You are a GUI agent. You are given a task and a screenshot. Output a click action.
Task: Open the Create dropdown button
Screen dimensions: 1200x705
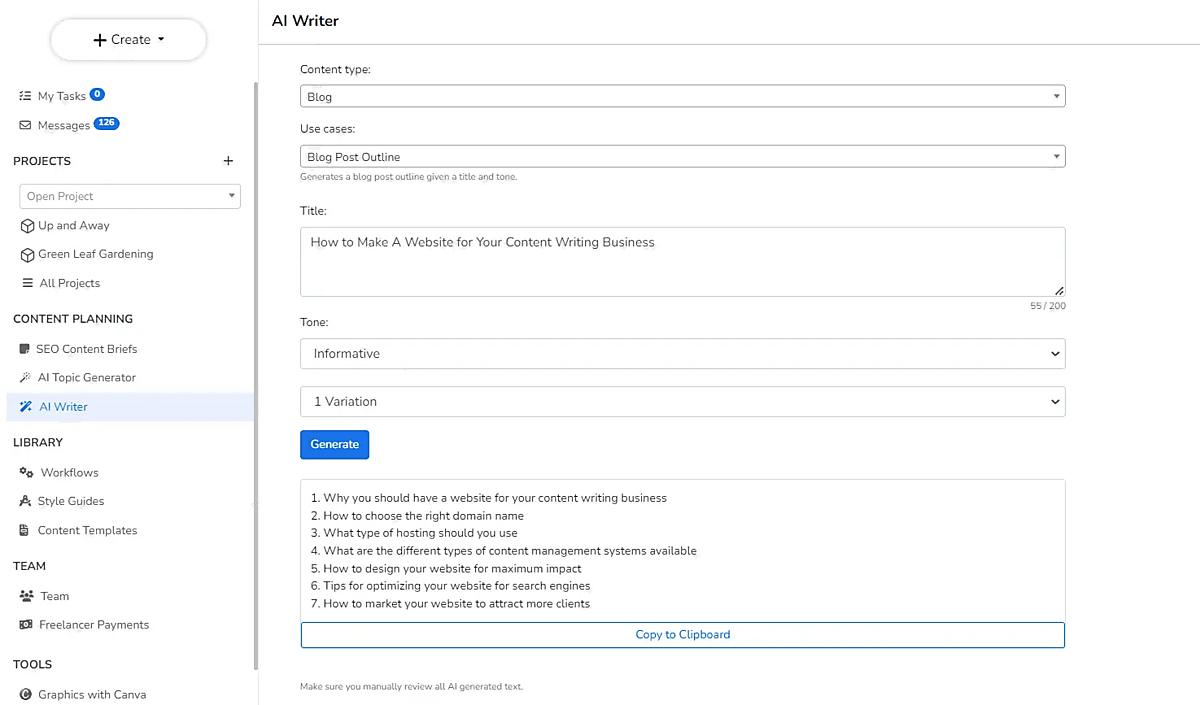(128, 40)
